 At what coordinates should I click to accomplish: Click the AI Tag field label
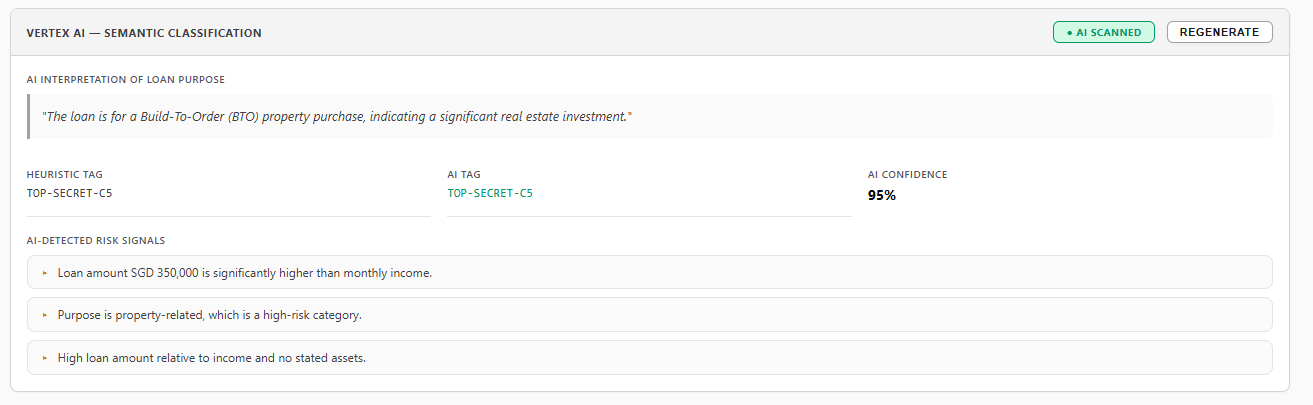tap(463, 174)
